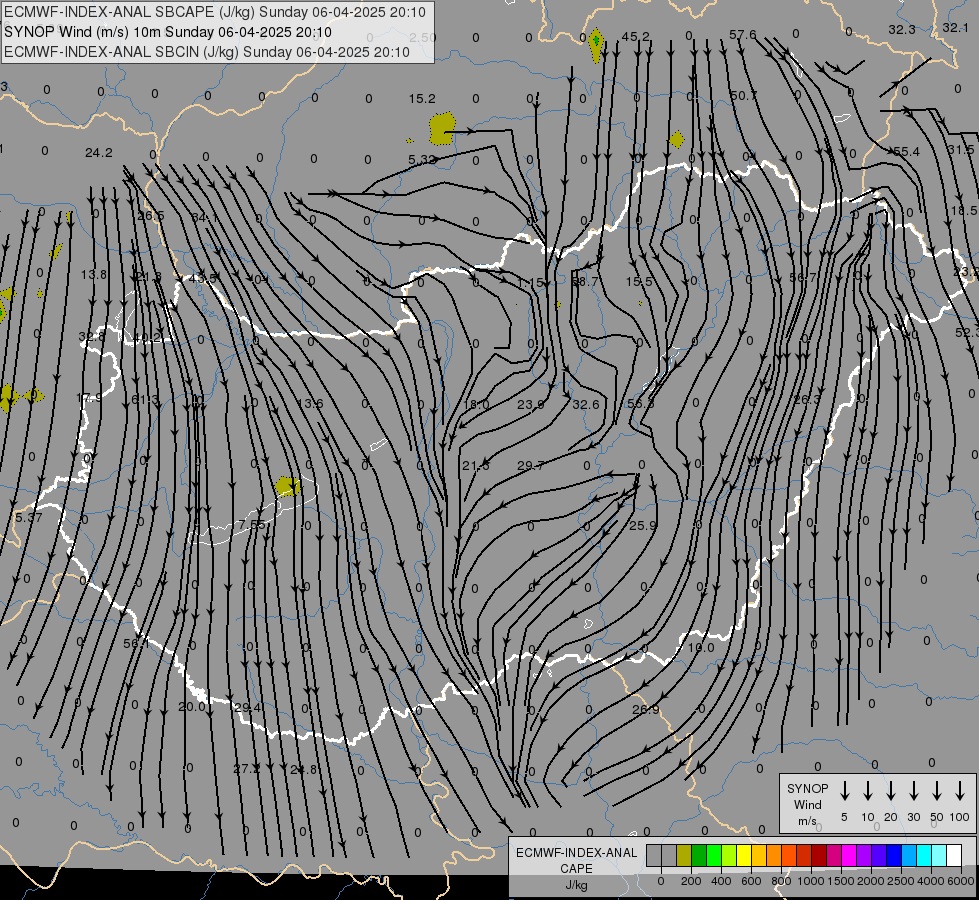The width and height of the screenshot is (979, 900).
Task: Click the map value 23.9
Action: click(531, 405)
